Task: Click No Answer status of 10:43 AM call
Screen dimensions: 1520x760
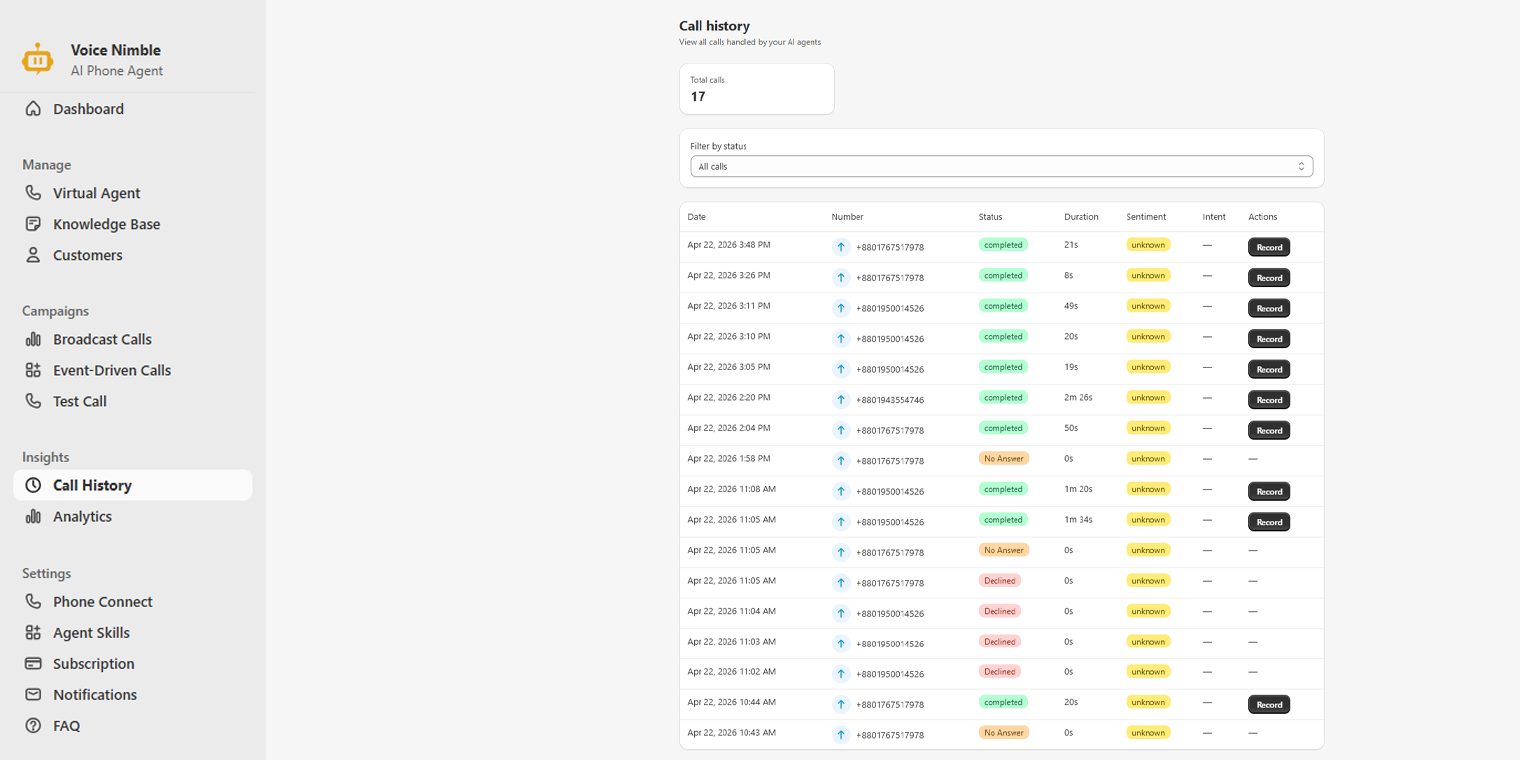Action: point(1004,733)
